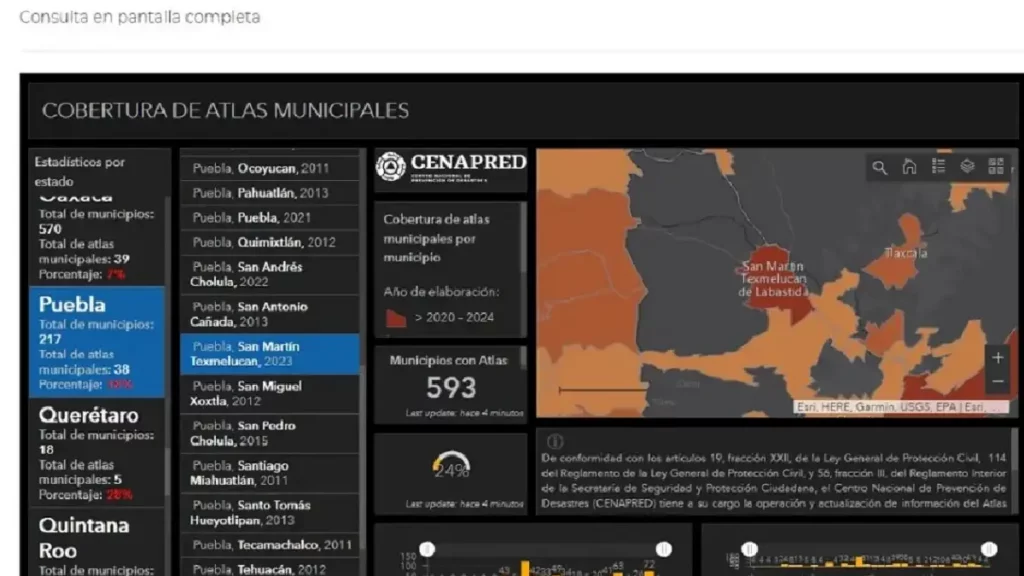Select Puebla, Pahuatlán, 2013 row
The height and width of the screenshot is (576, 1024).
tap(269, 193)
